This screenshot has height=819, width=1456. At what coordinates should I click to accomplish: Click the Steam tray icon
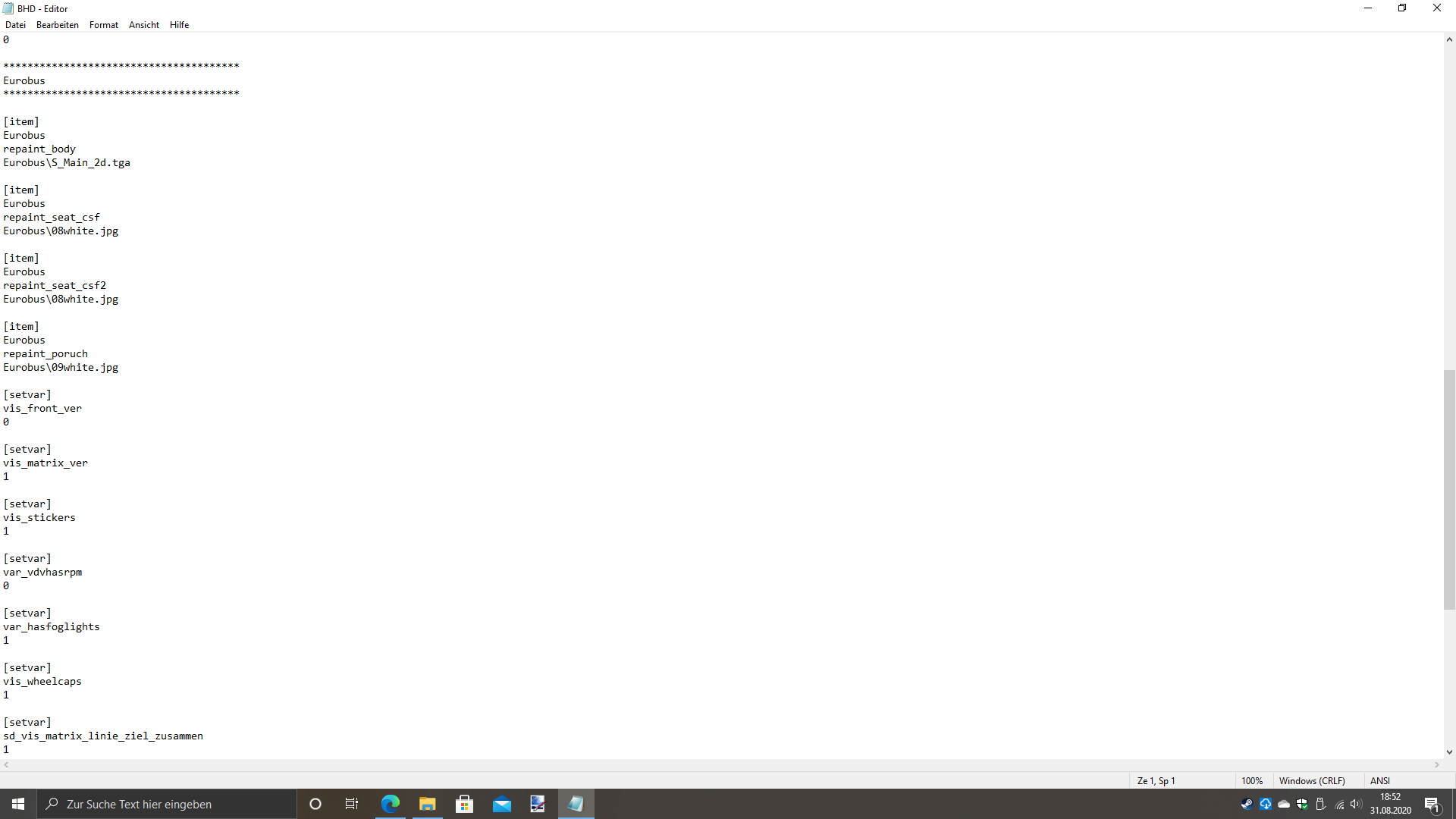pyautogui.click(x=1247, y=804)
